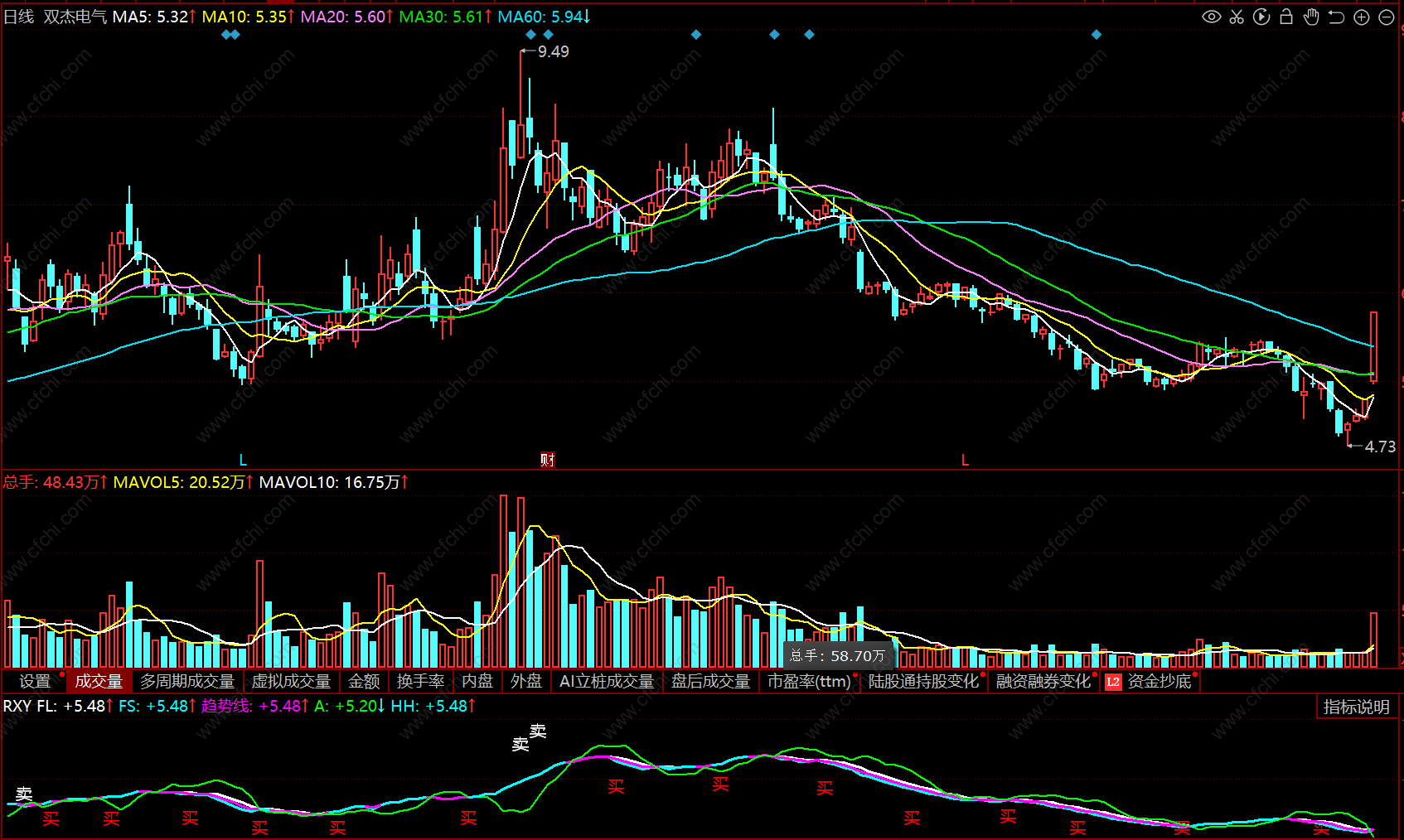Click the MAVOL5: 20.52万 label
This screenshot has width=1404, height=840.
pyautogui.click(x=183, y=482)
